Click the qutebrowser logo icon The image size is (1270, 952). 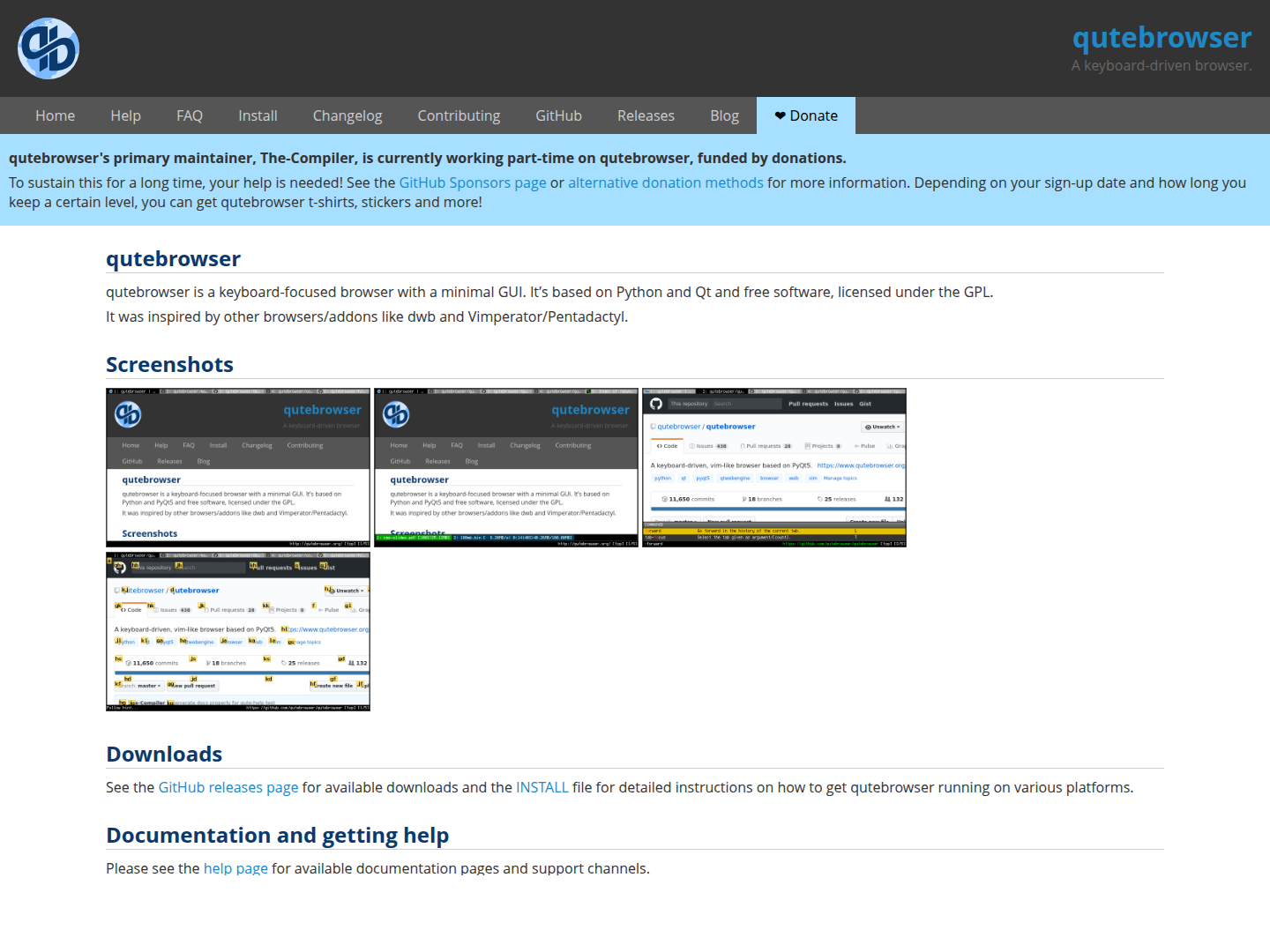coord(49,48)
